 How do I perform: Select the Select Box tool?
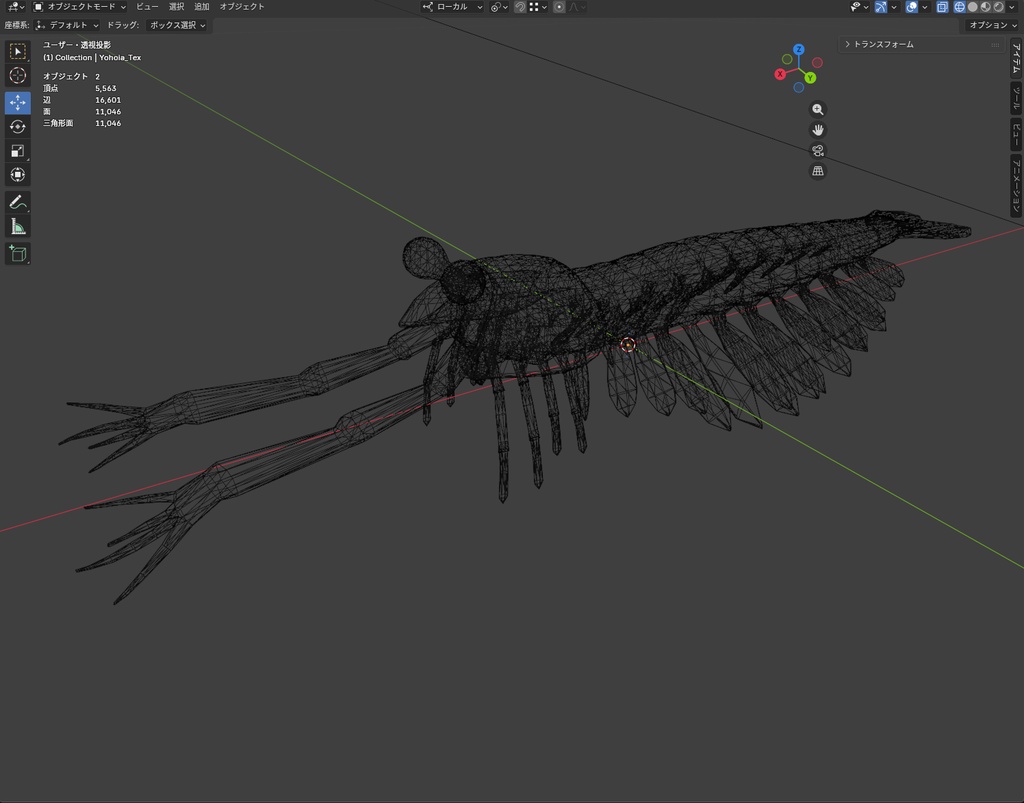pyautogui.click(x=18, y=51)
